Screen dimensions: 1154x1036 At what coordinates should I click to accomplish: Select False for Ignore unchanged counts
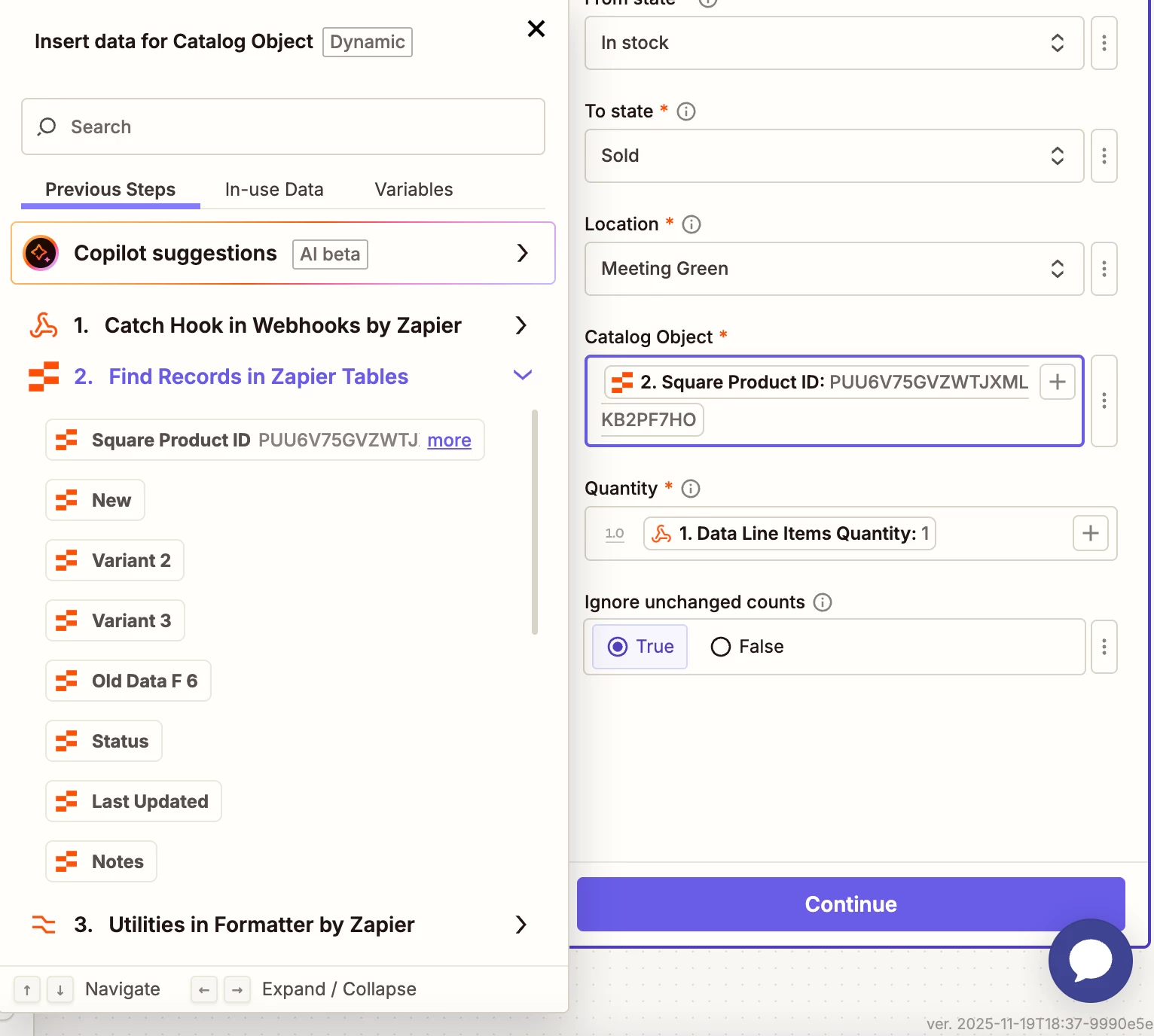click(747, 647)
